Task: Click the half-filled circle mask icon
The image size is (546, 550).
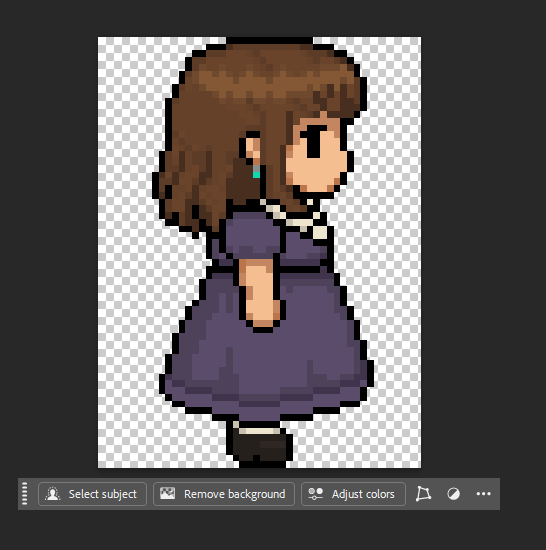Action: click(x=453, y=494)
